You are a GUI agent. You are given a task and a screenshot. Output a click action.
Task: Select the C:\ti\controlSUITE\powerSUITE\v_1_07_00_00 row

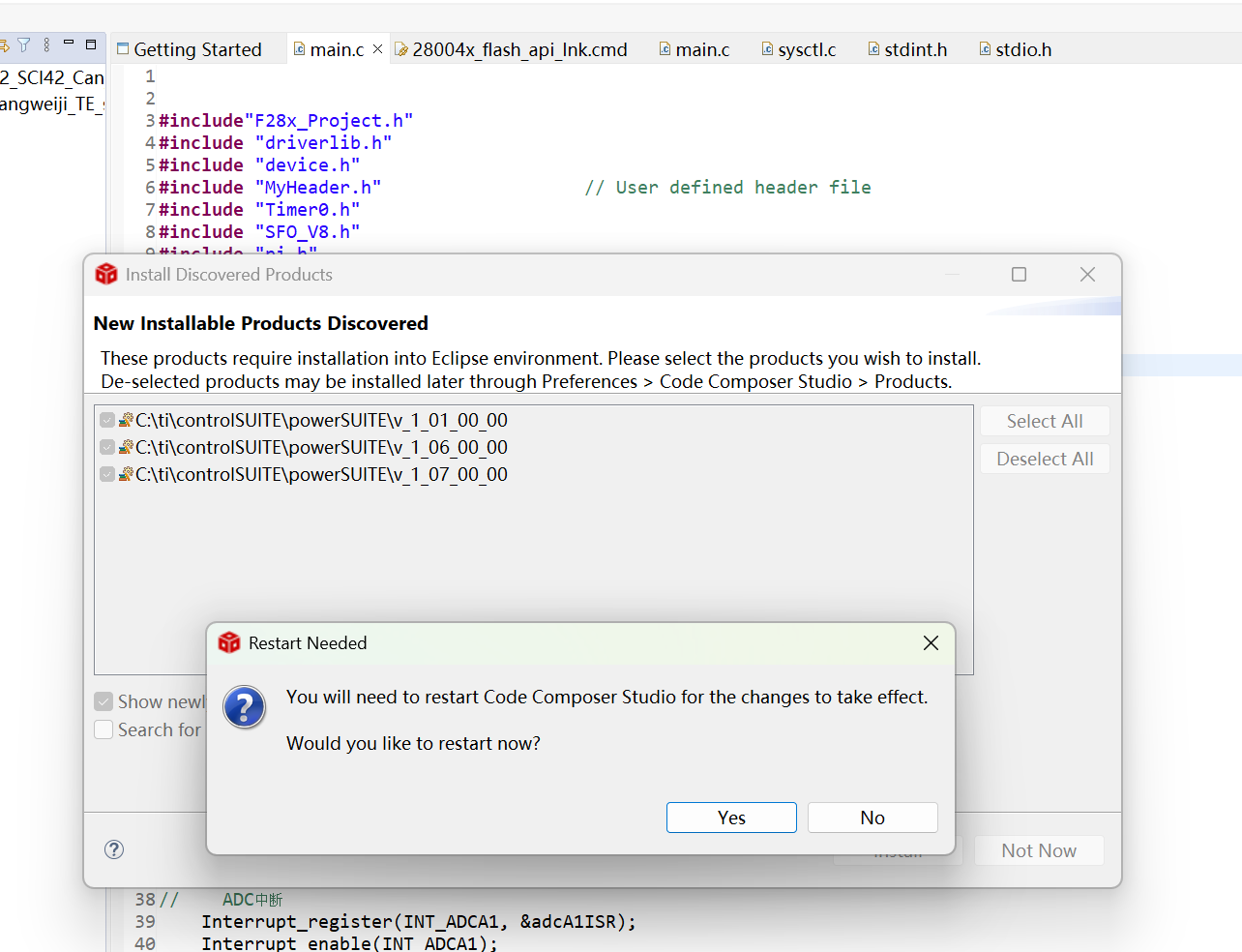click(321, 474)
